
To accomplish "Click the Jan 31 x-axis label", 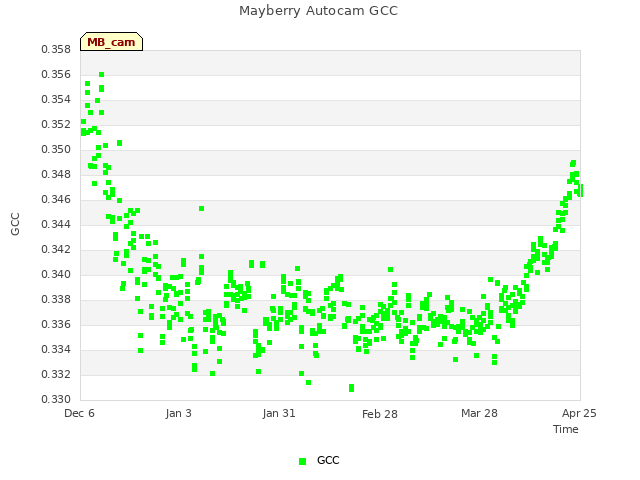I will 279,413.
